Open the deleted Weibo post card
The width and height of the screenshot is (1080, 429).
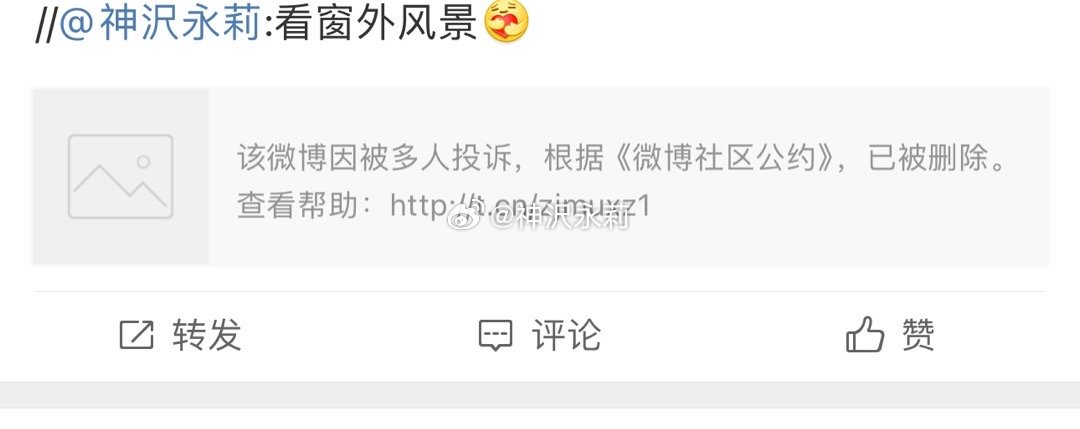point(541,176)
